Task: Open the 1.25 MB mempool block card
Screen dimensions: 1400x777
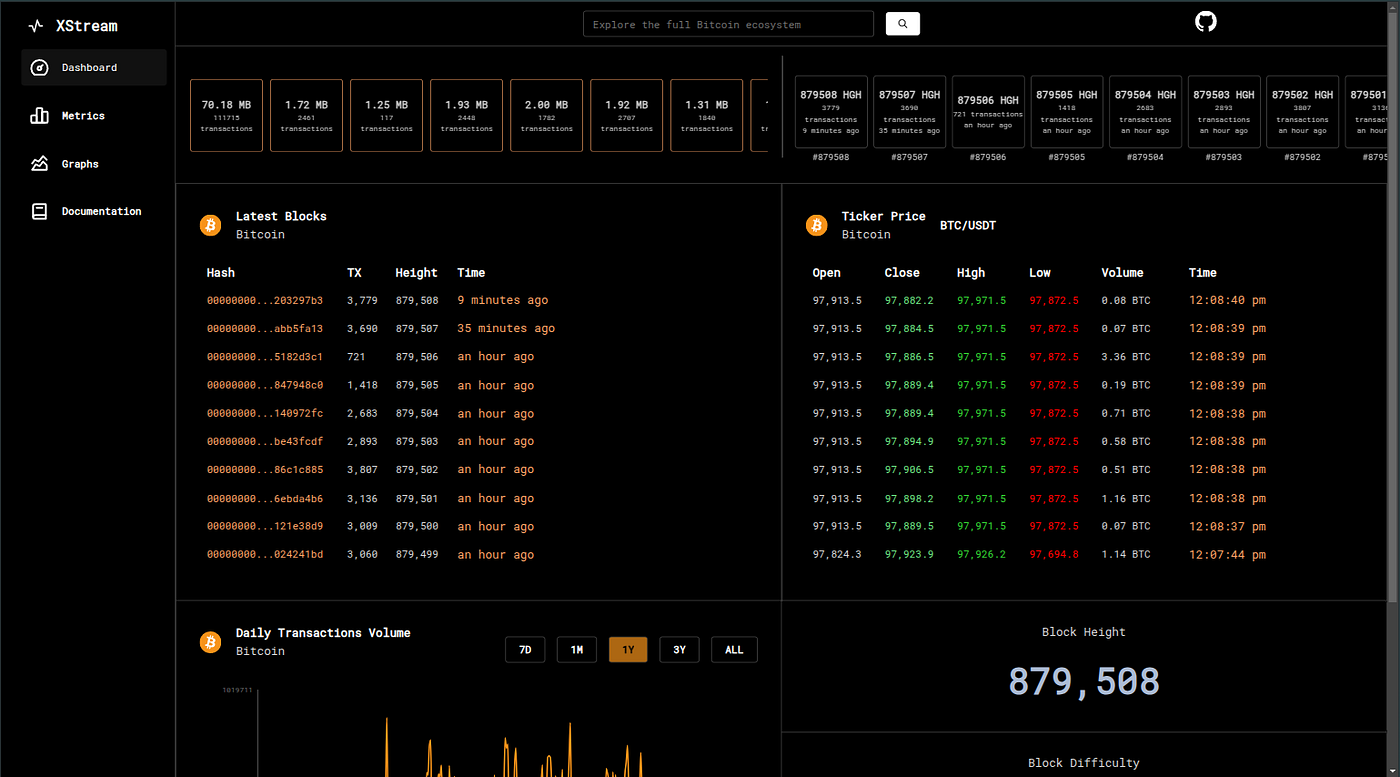Action: pyautogui.click(x=387, y=116)
